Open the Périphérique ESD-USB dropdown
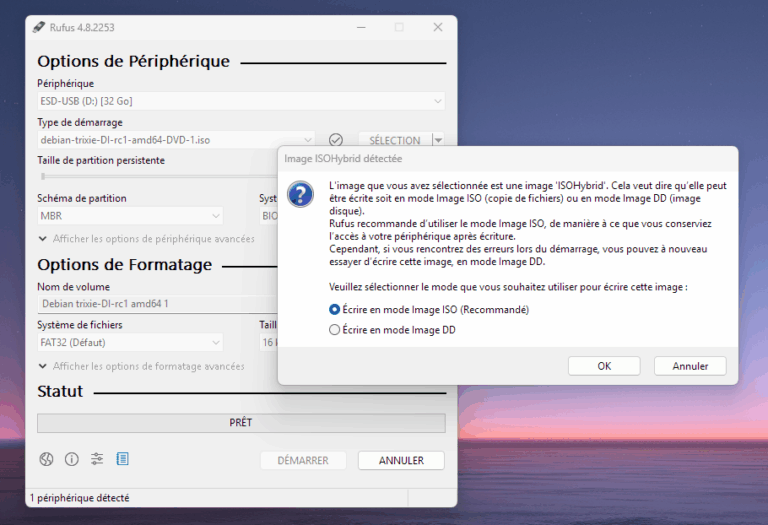The width and height of the screenshot is (768, 525). coord(241,101)
